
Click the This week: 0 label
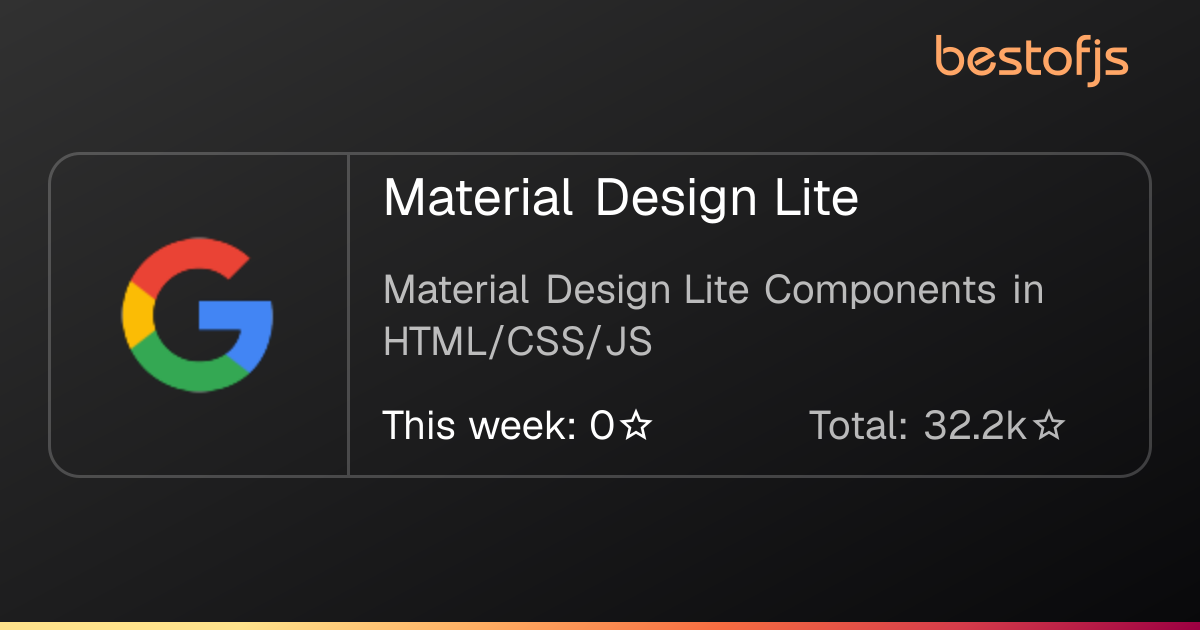[498, 427]
